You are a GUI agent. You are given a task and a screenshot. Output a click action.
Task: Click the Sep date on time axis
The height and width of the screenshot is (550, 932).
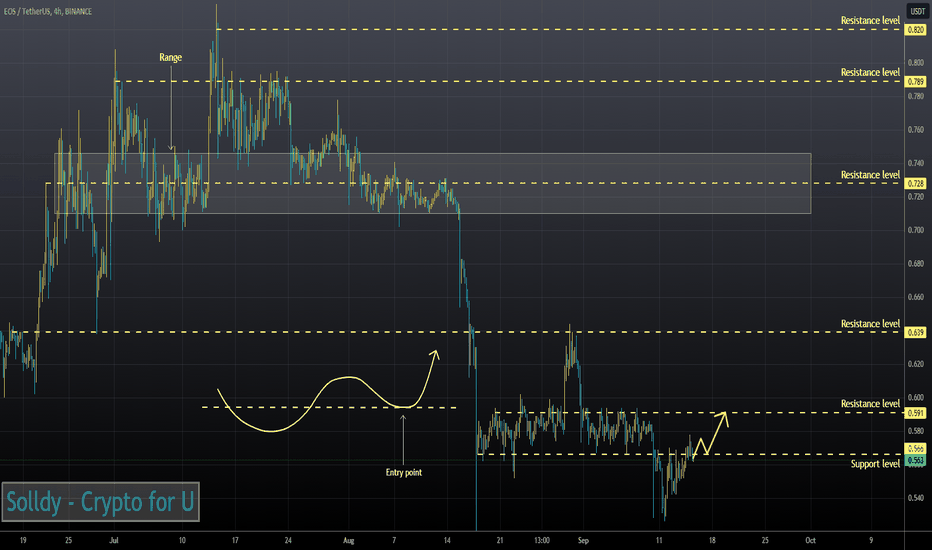(583, 540)
